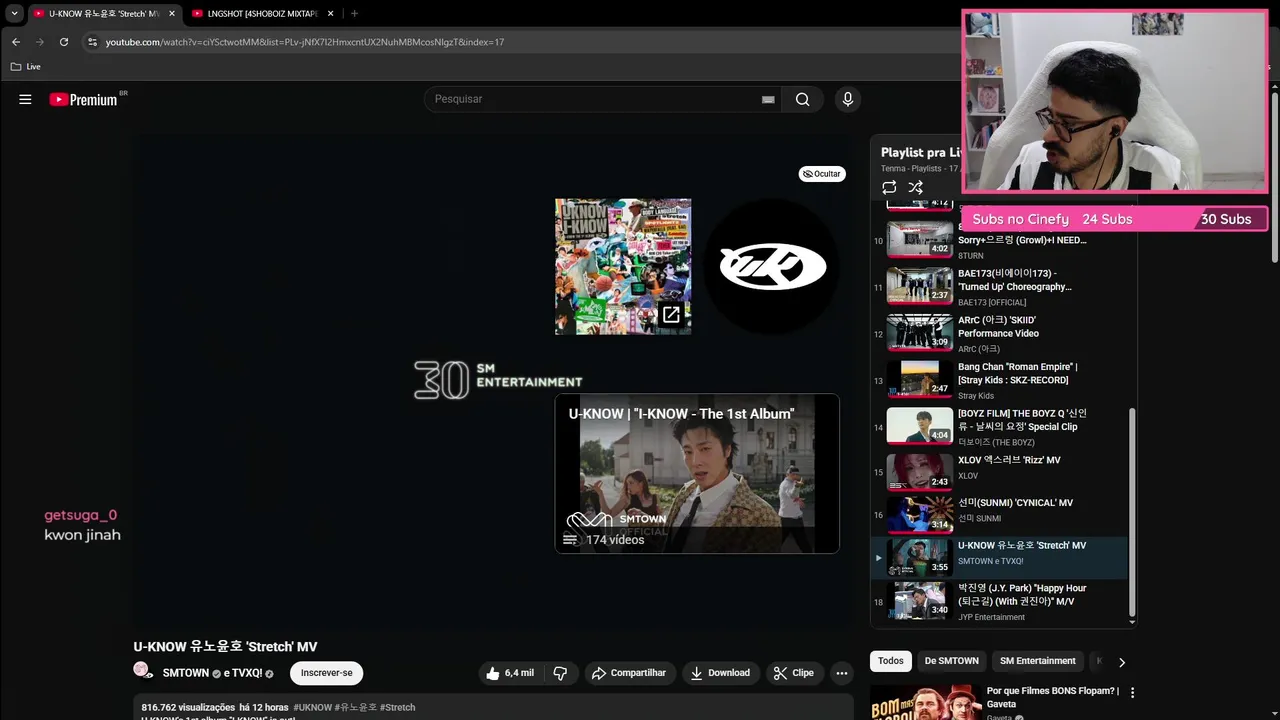Click the playlist panel scrollbar
The image size is (1280, 720).
pos(1133,510)
